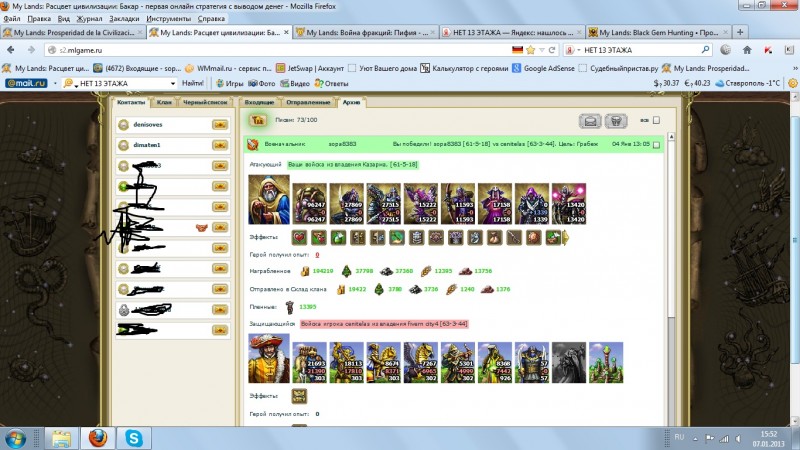Click the envelope button above the report
This screenshot has width=800, height=450.
[591, 121]
